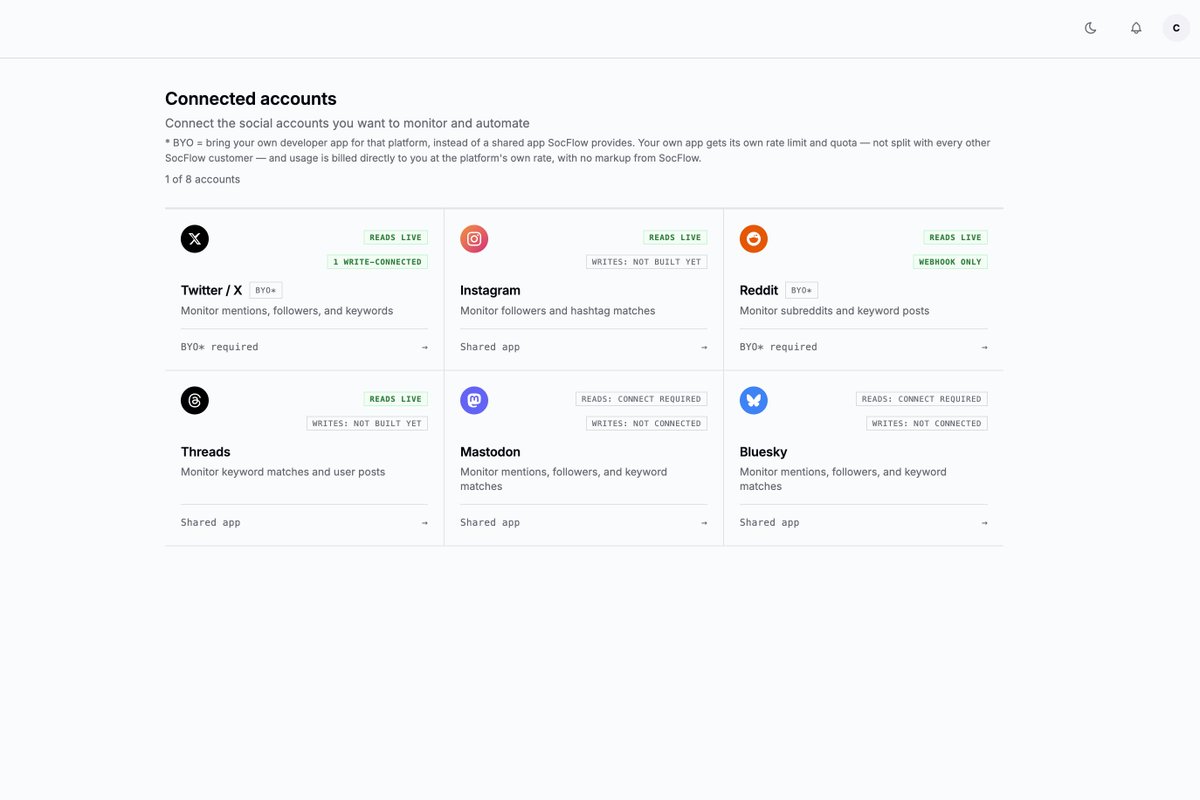The height and width of the screenshot is (800, 1200).
Task: Click the arrow on the Instagram card
Action: [x=704, y=347]
